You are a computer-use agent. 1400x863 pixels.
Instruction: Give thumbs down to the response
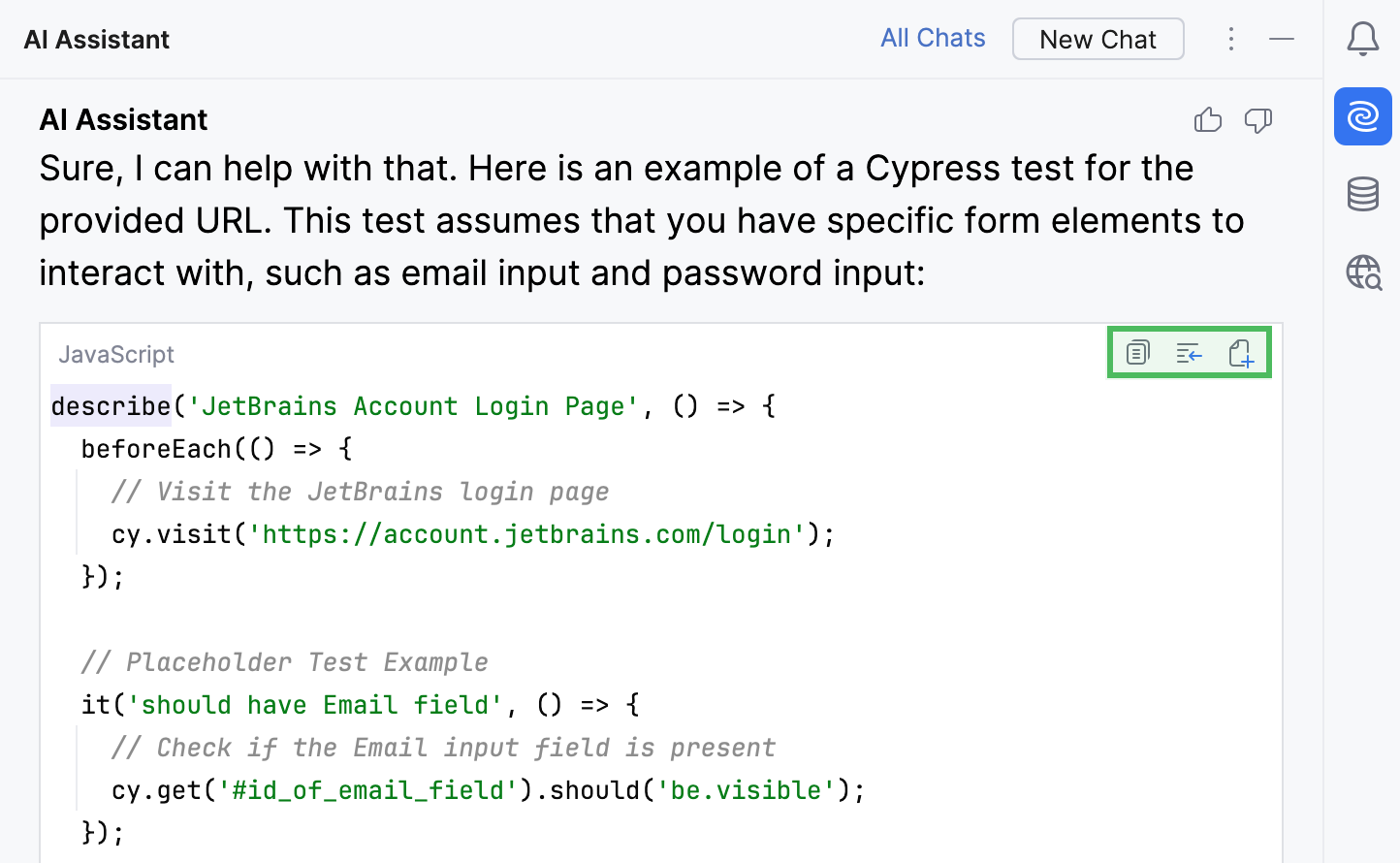(x=1258, y=120)
